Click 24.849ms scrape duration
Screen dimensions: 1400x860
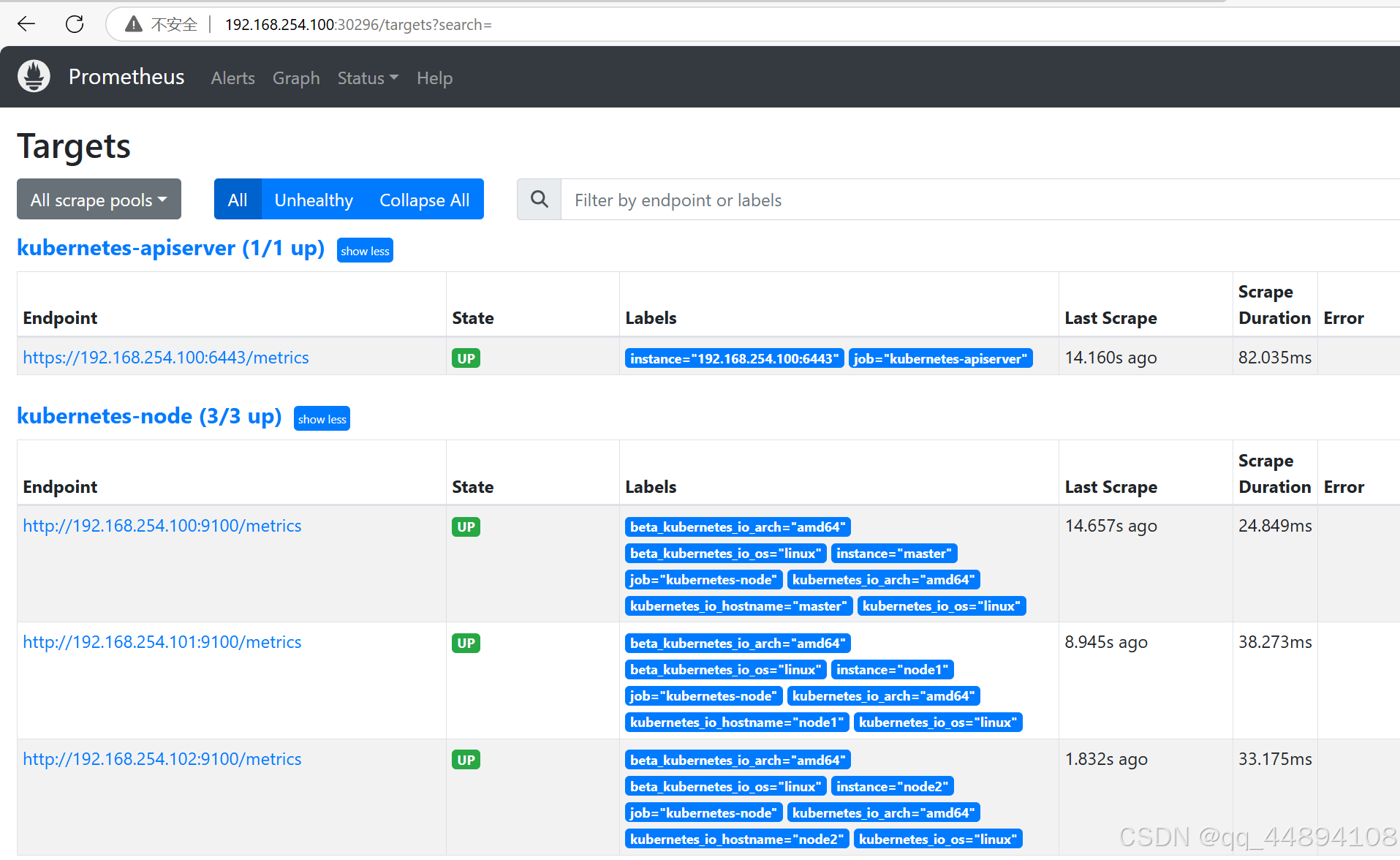tap(1274, 525)
